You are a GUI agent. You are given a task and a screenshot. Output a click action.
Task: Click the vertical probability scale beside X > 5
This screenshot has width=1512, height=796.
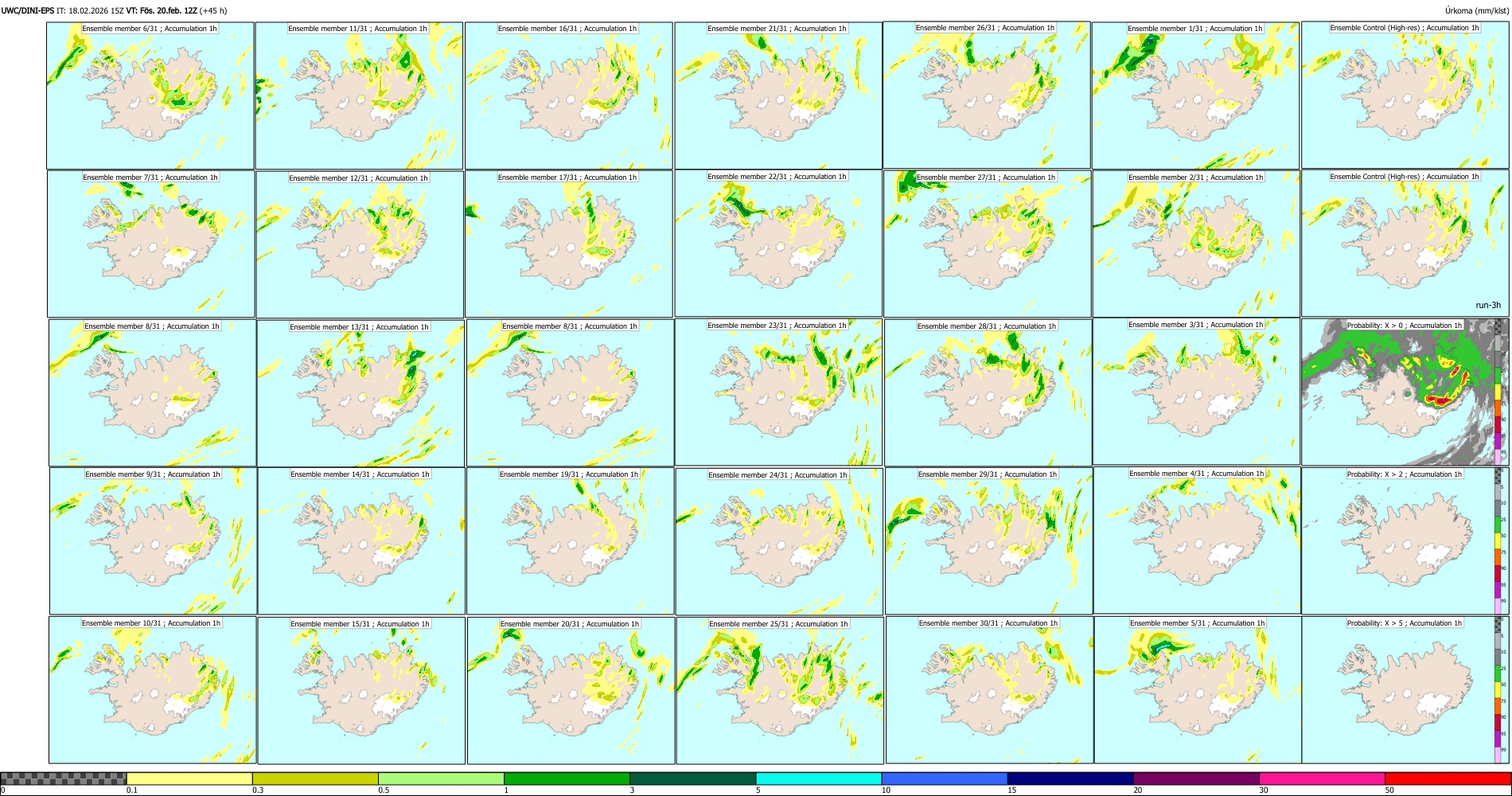pyautogui.click(x=1498, y=690)
